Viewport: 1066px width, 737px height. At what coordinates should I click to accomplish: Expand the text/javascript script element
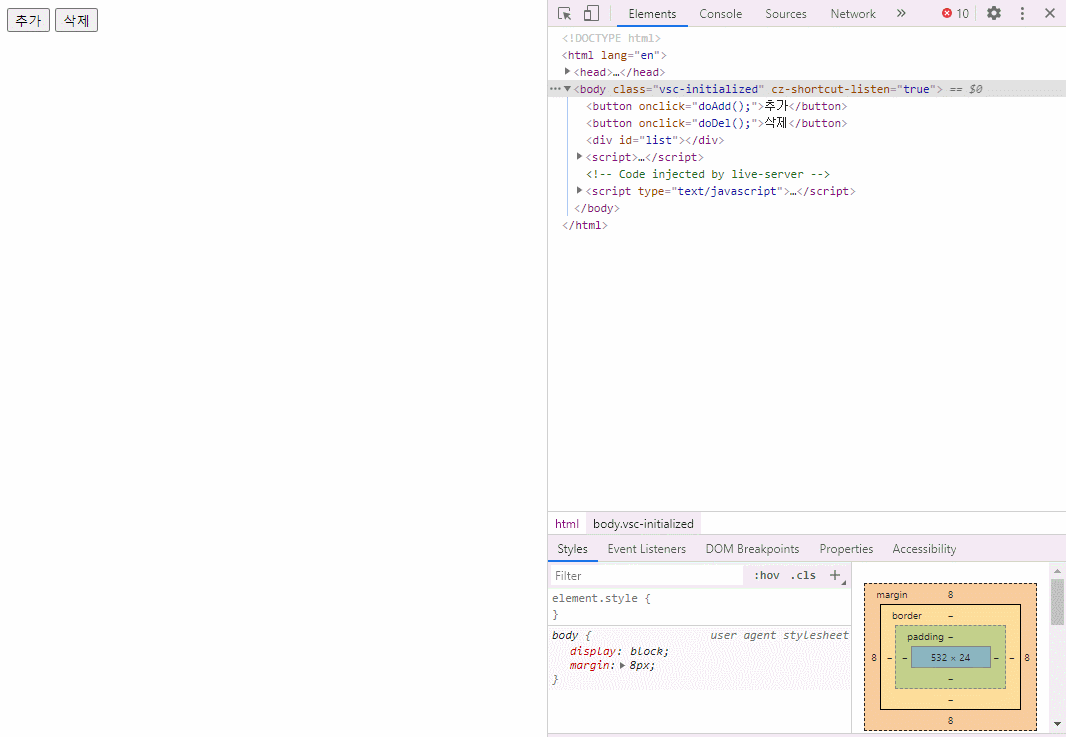579,190
